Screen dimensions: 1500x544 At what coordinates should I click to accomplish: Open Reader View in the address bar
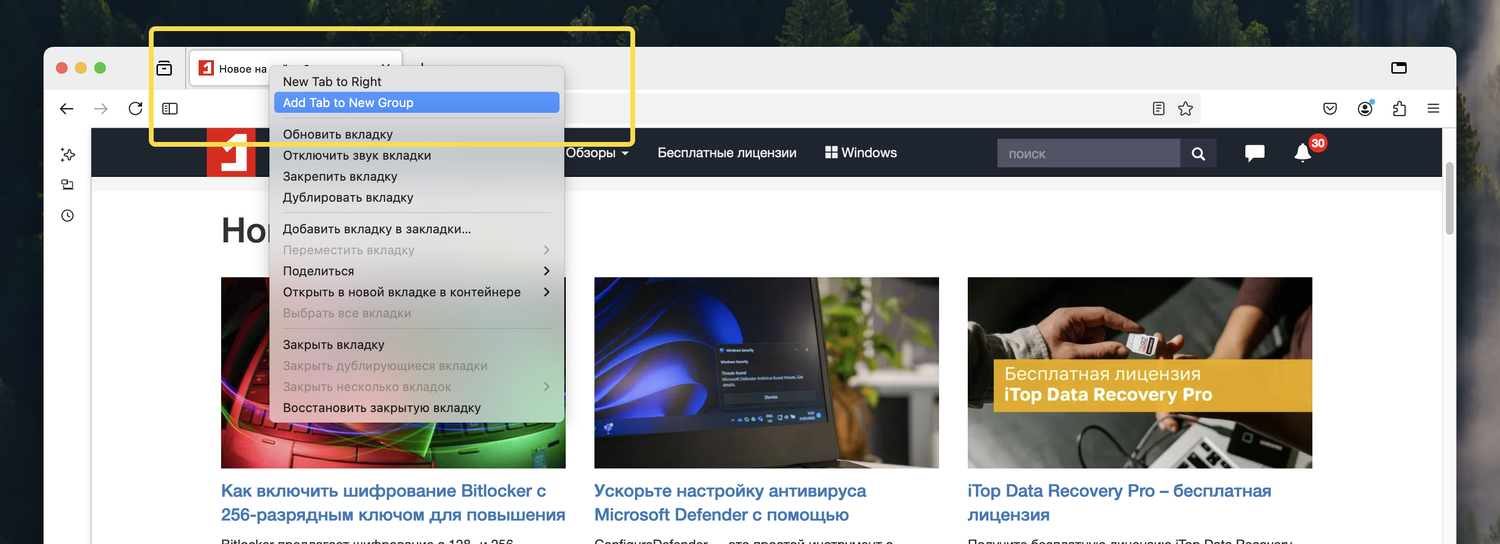[x=1159, y=109]
